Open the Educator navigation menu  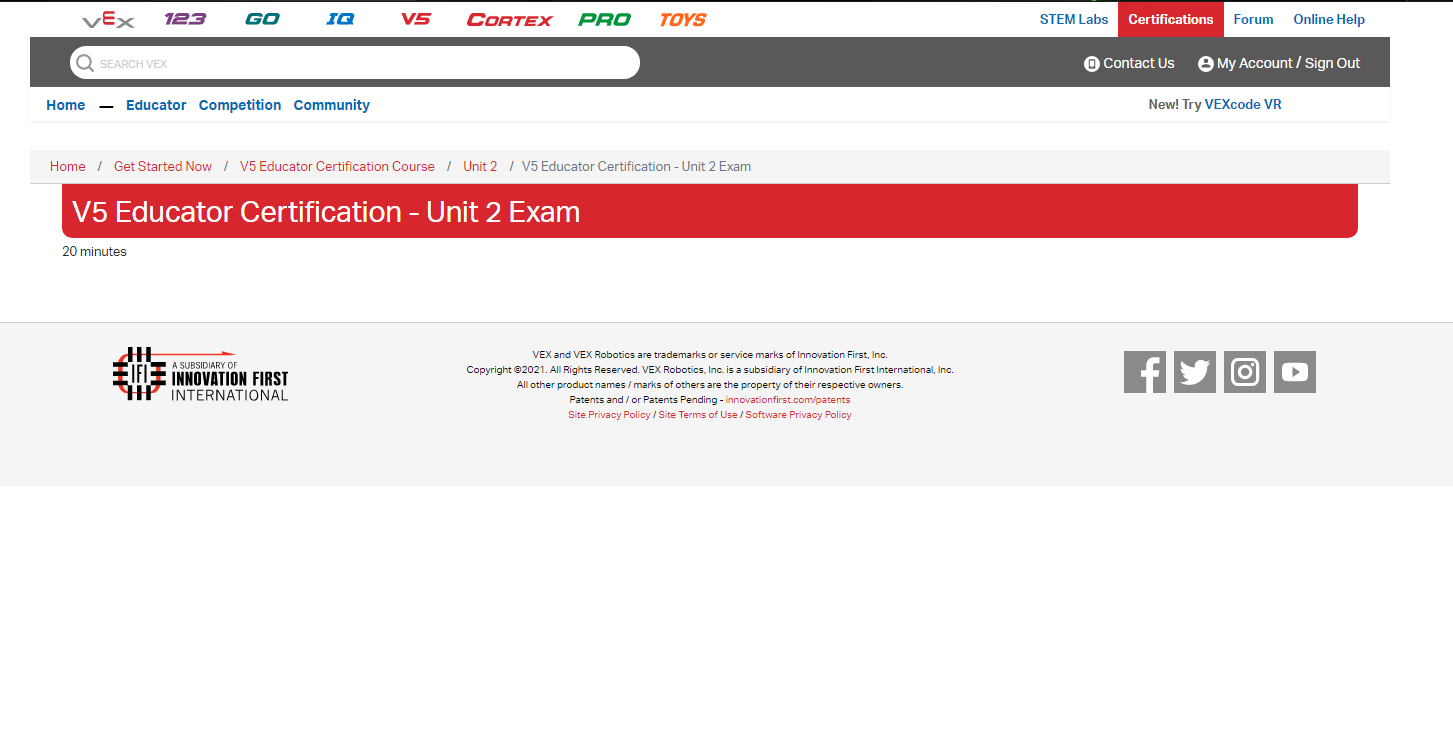(x=156, y=105)
